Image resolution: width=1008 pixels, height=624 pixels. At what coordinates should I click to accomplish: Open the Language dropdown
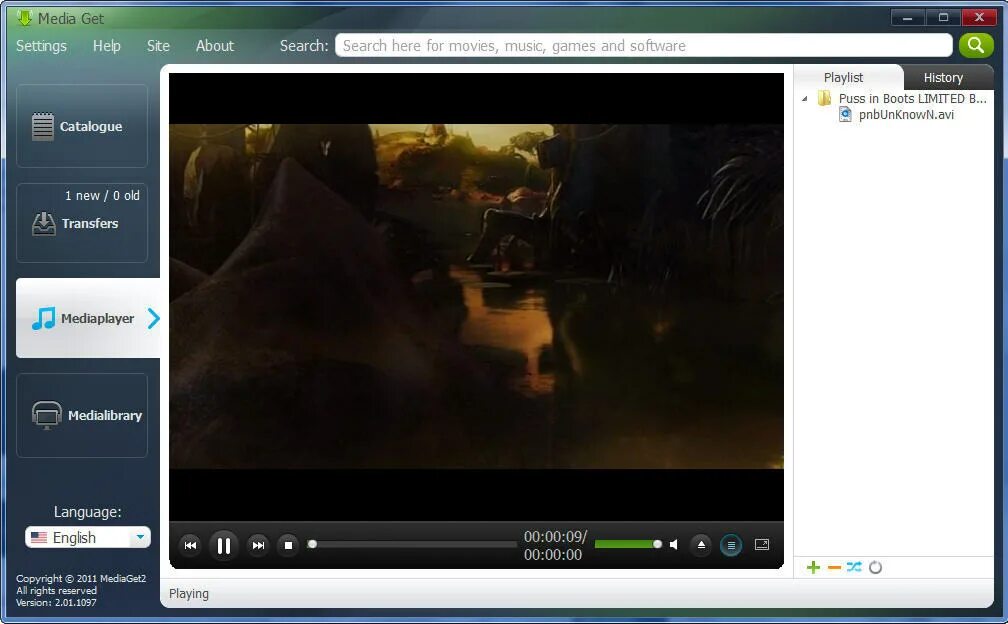[x=88, y=537]
